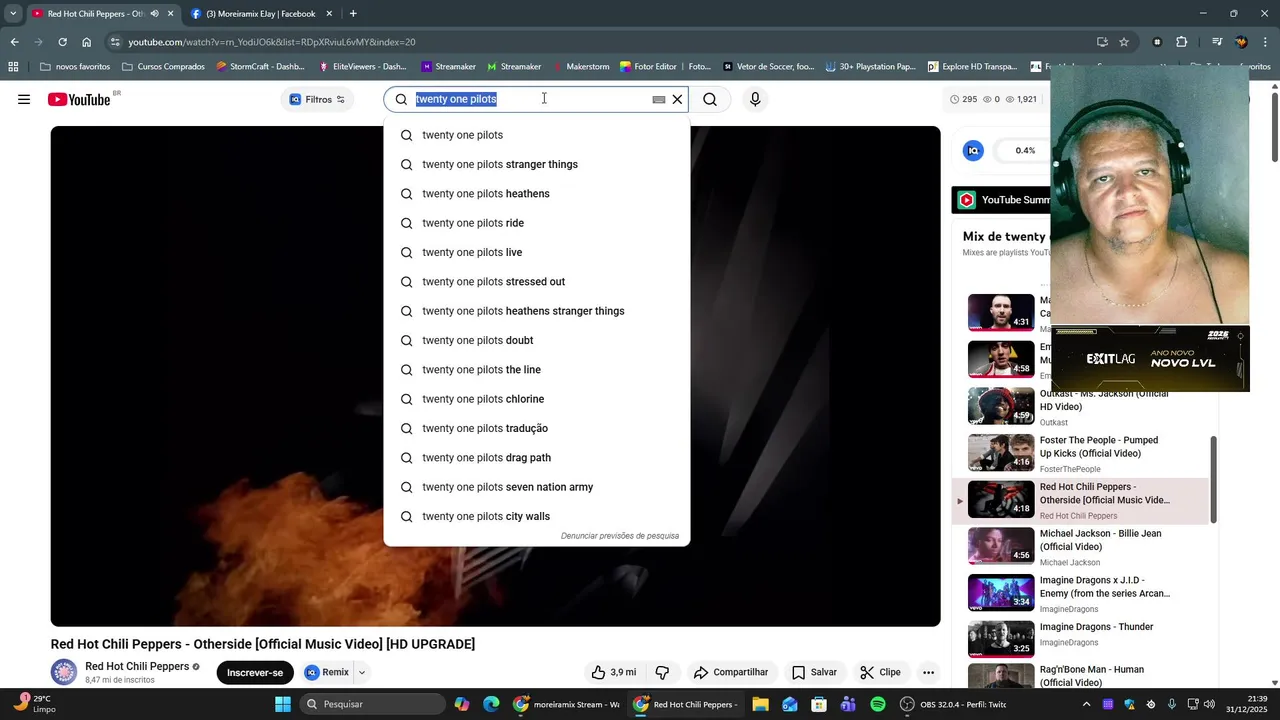The width and height of the screenshot is (1280, 720).
Task: Open OBS 32.0.4 window from taskbar
Action: [952, 704]
